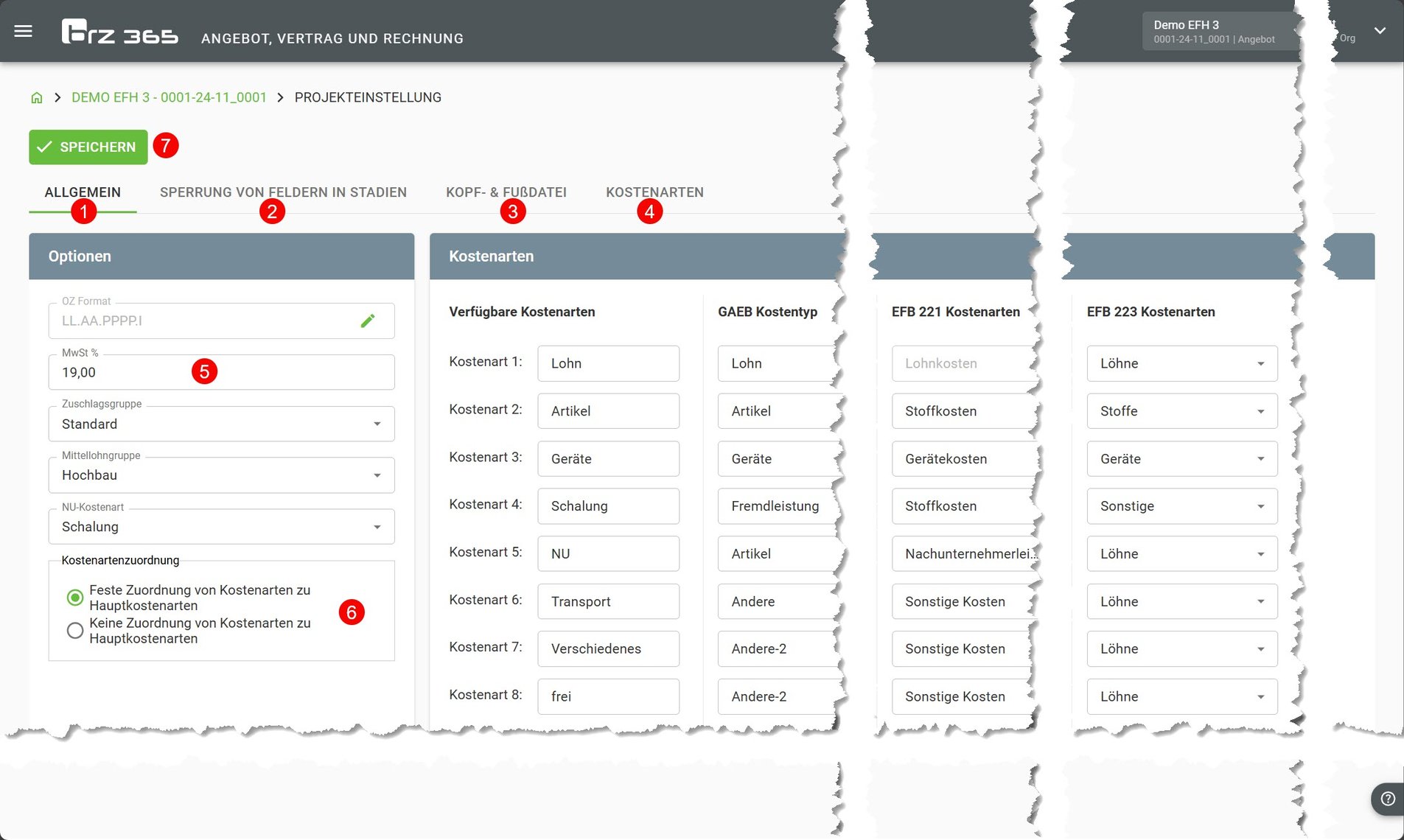Screen dimensions: 1404x840
Task: Open the Zuschlagsgruppe dropdown
Action: (x=221, y=424)
